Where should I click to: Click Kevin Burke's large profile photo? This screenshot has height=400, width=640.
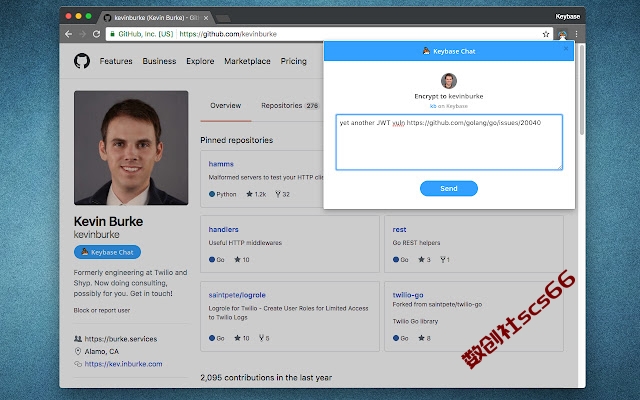point(131,148)
